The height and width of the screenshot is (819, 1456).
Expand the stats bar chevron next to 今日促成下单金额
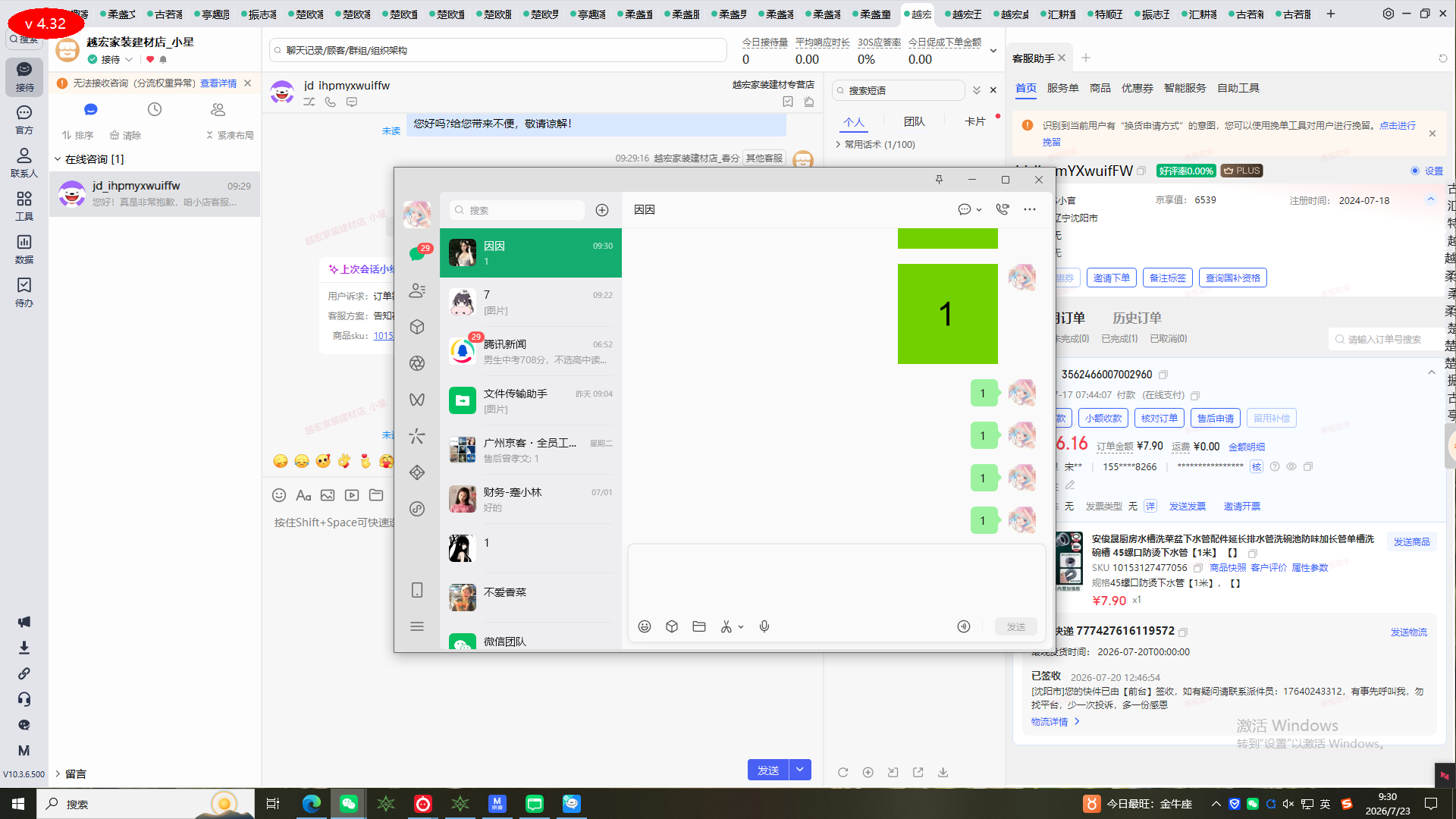993,51
